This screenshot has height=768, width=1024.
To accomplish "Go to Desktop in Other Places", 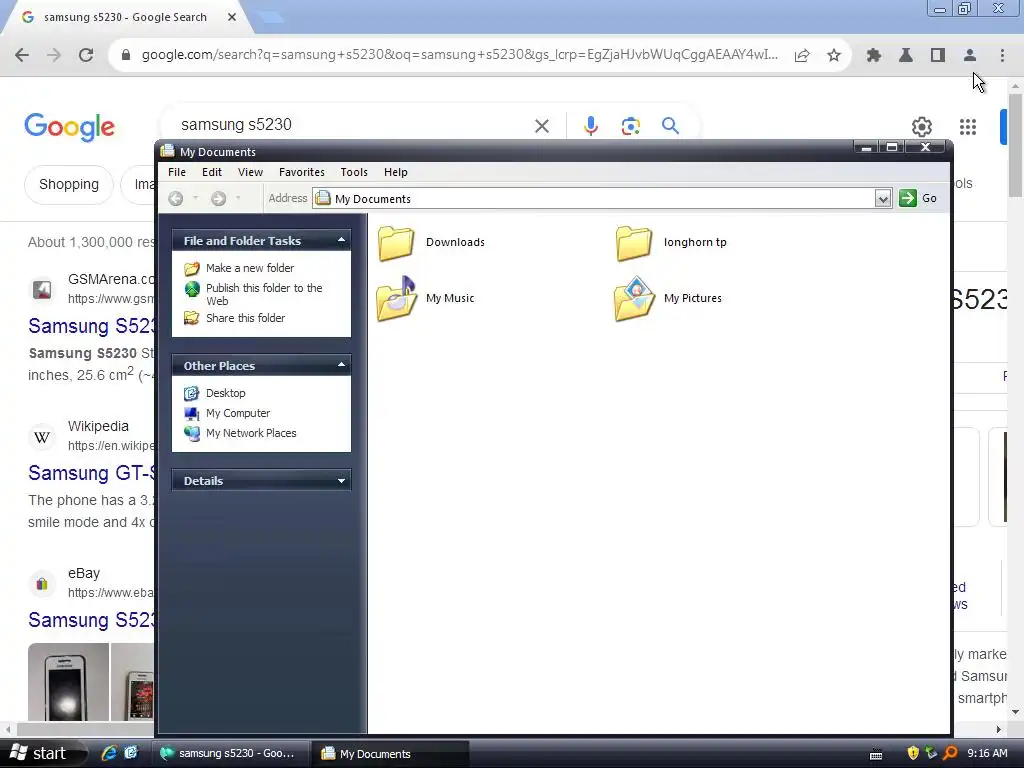I will [x=215, y=393].
